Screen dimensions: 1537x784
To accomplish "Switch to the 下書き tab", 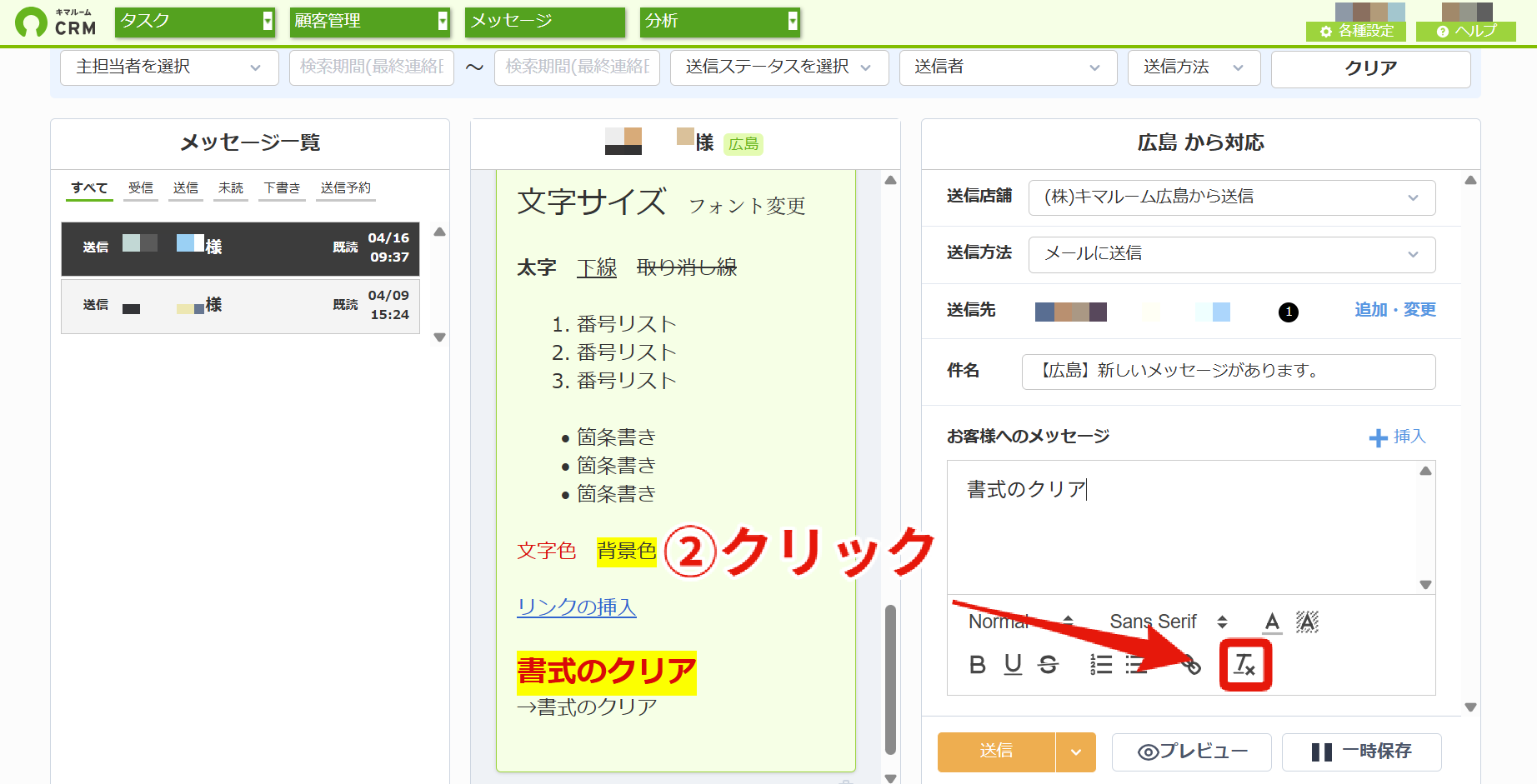I will (283, 188).
